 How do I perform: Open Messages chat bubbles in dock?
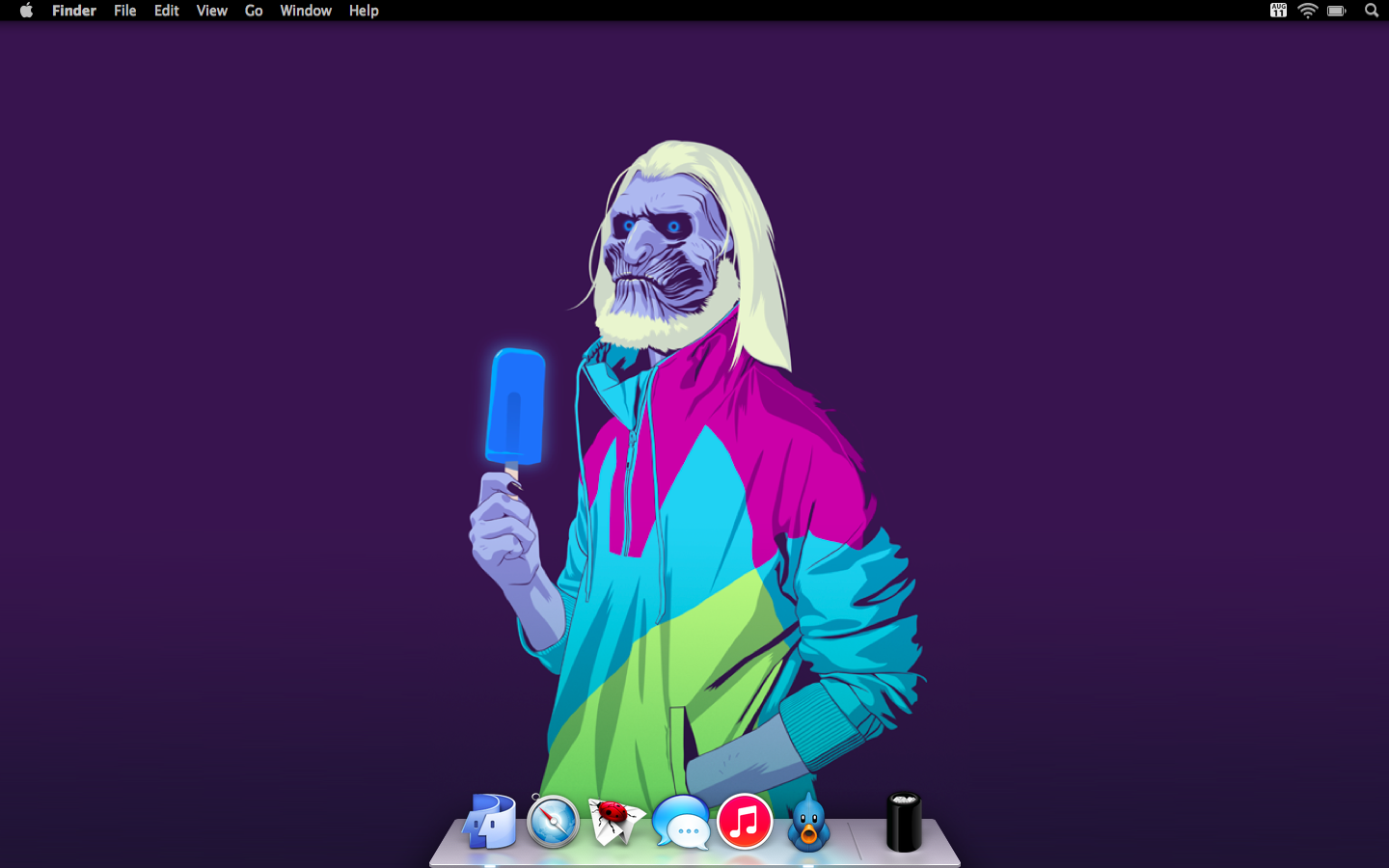tap(681, 823)
